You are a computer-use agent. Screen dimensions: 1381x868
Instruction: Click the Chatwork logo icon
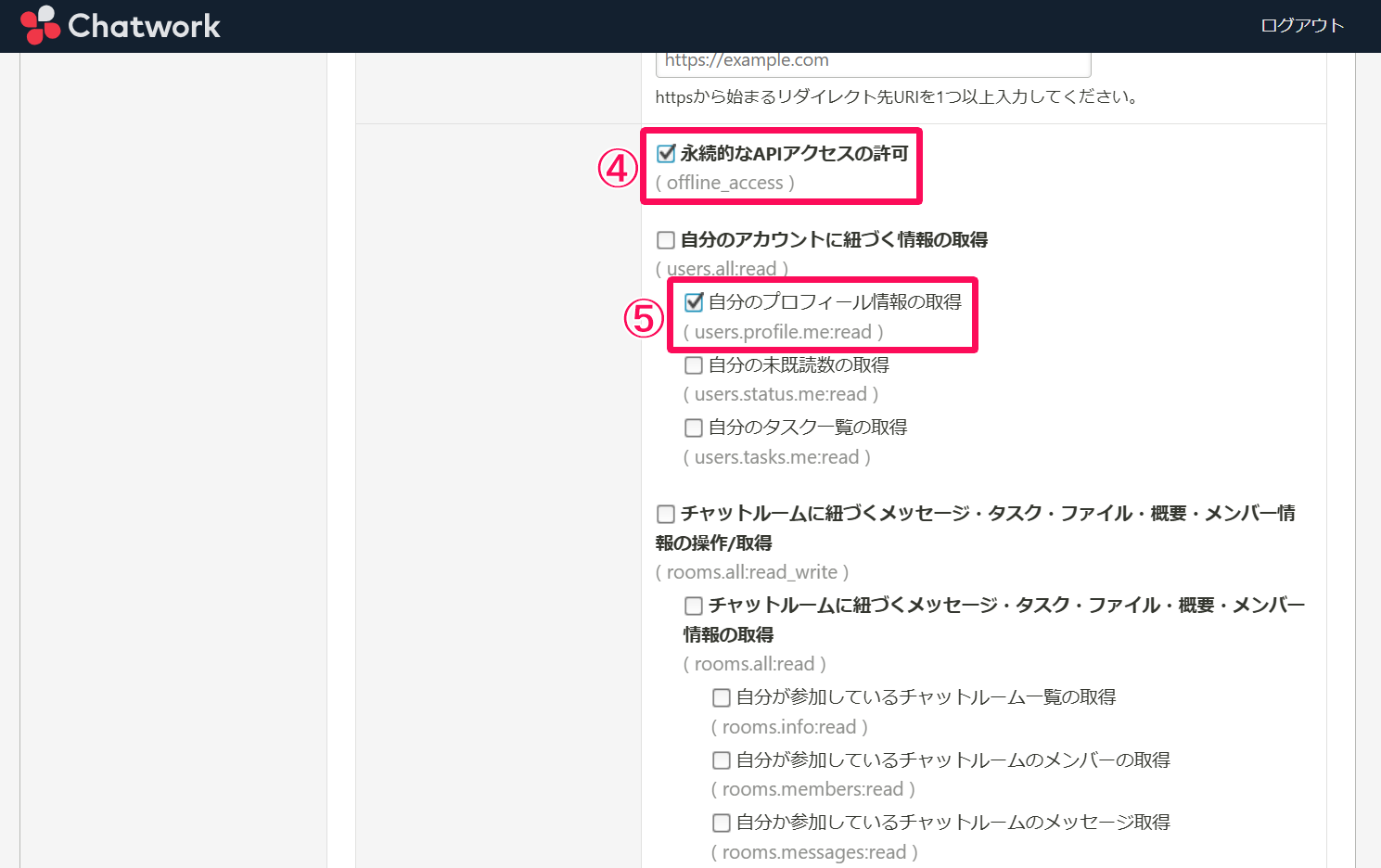coord(40,25)
